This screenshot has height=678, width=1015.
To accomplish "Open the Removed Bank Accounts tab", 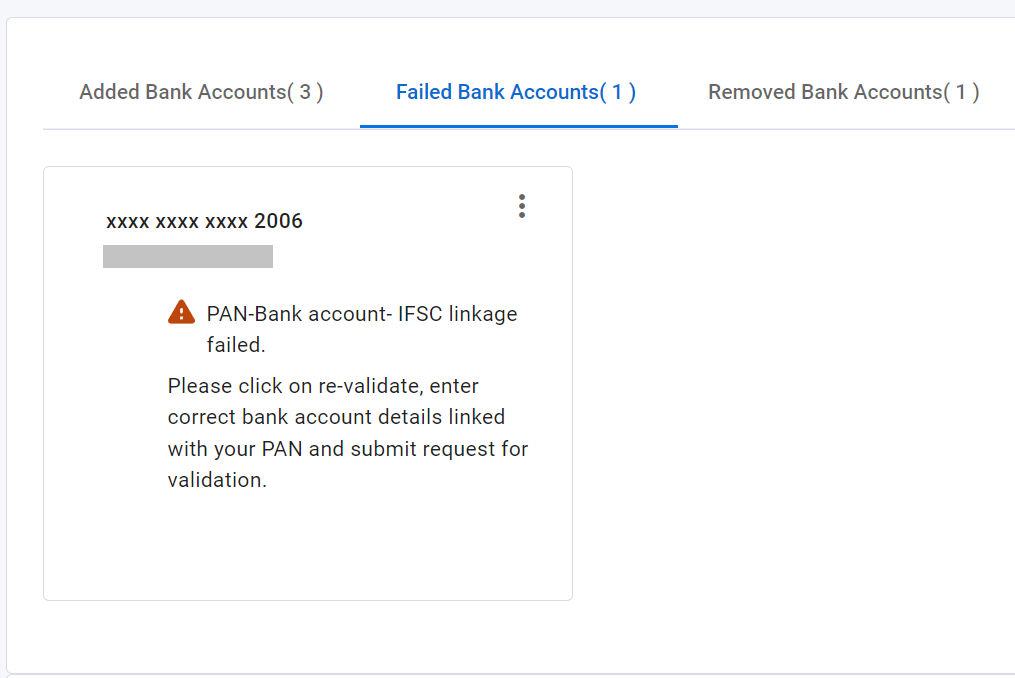I will click(843, 92).
